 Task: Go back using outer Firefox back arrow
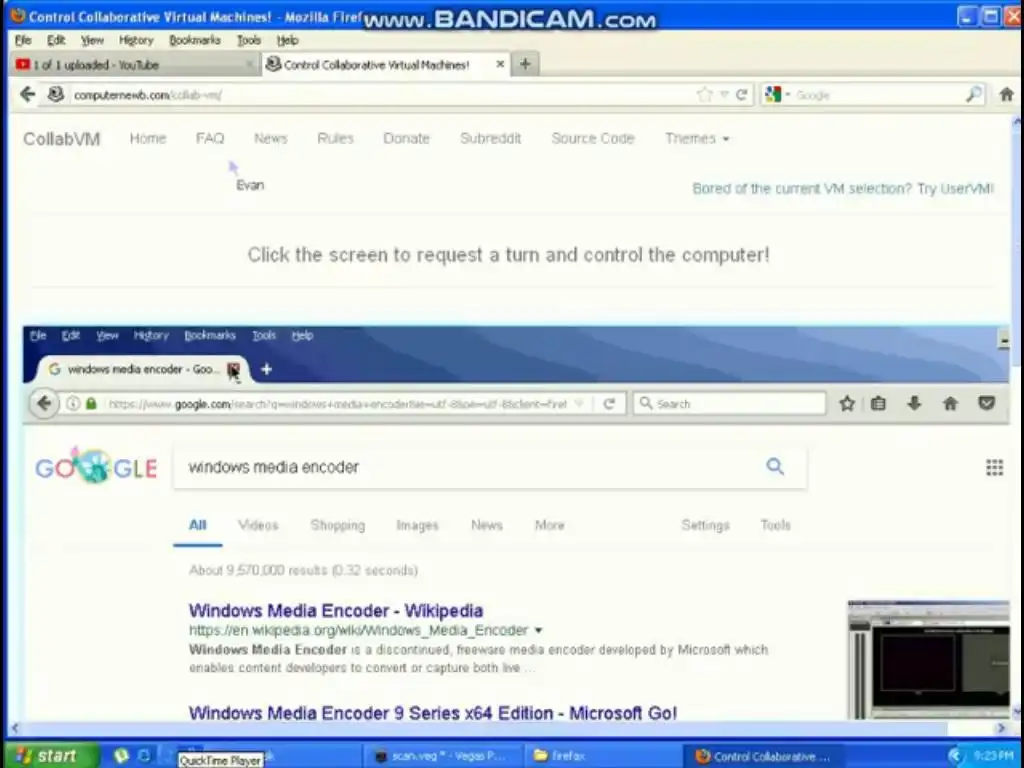point(27,95)
